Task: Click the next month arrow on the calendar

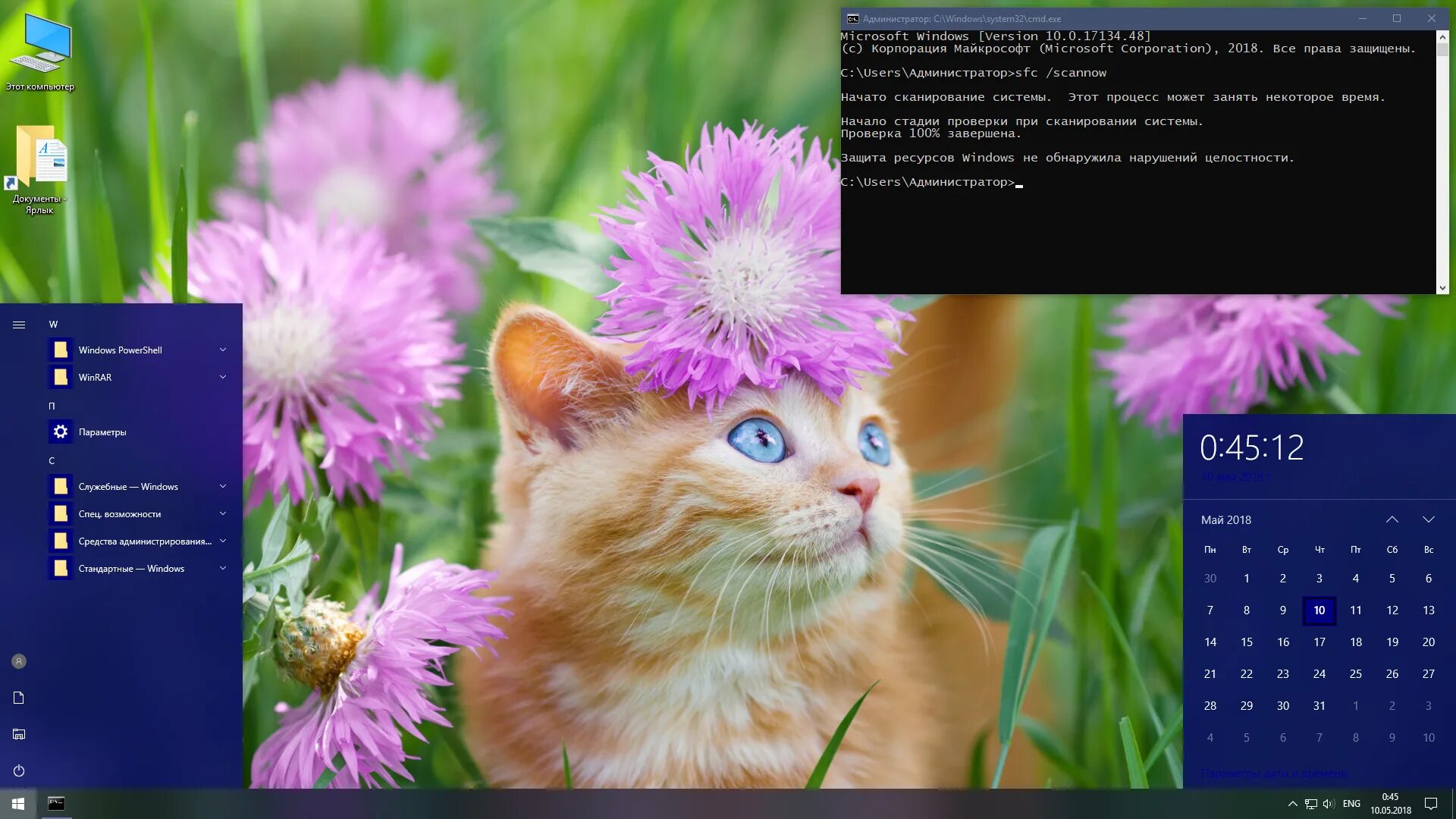Action: coord(1429,519)
